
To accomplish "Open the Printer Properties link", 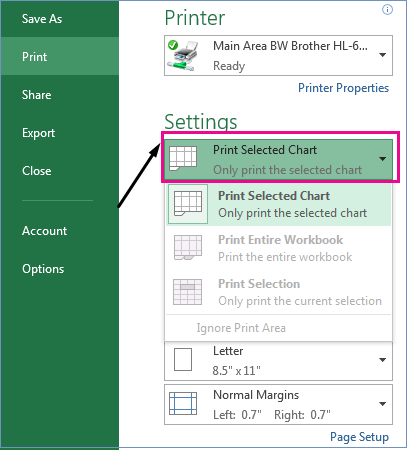I will (343, 88).
